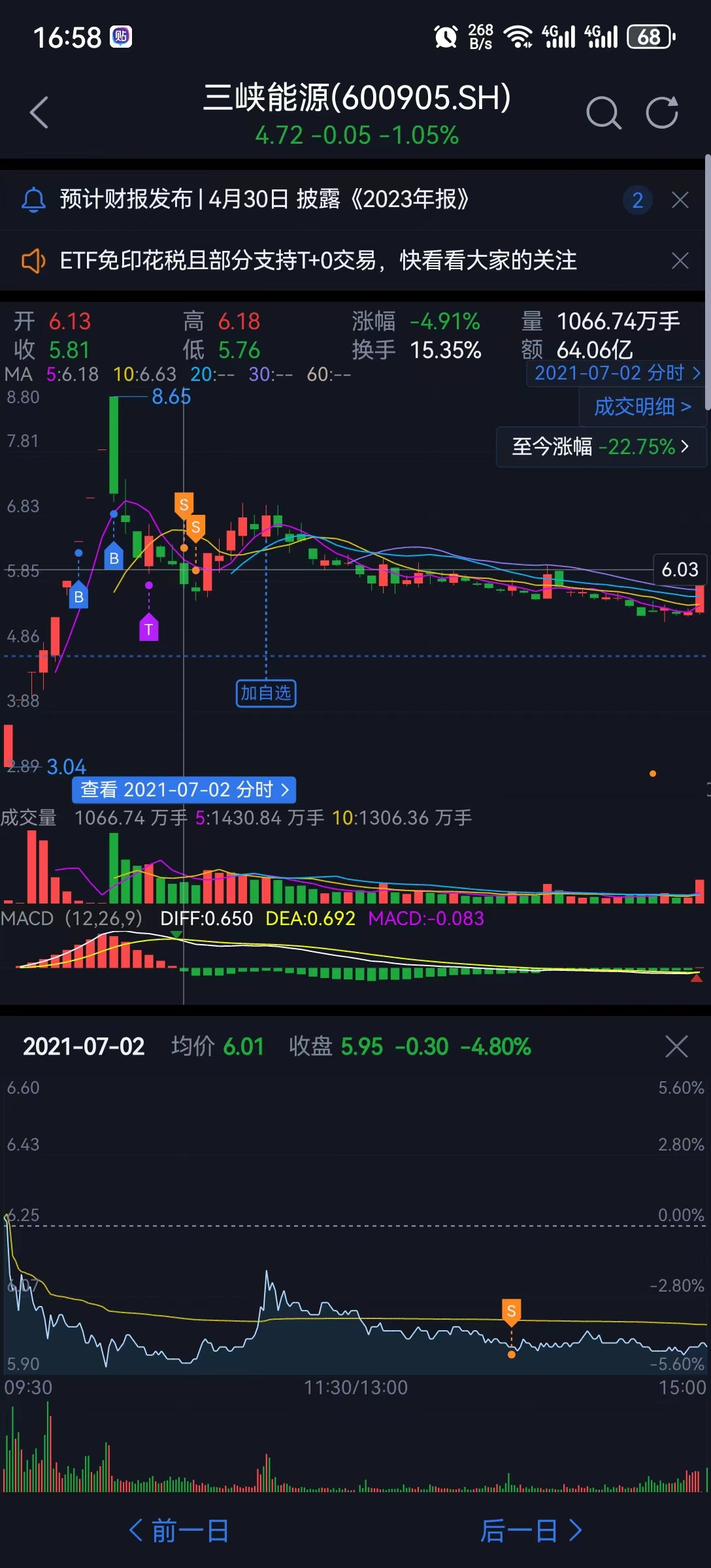Go to 前一日 previous day
This screenshot has width=711, height=1568.
click(x=178, y=1531)
